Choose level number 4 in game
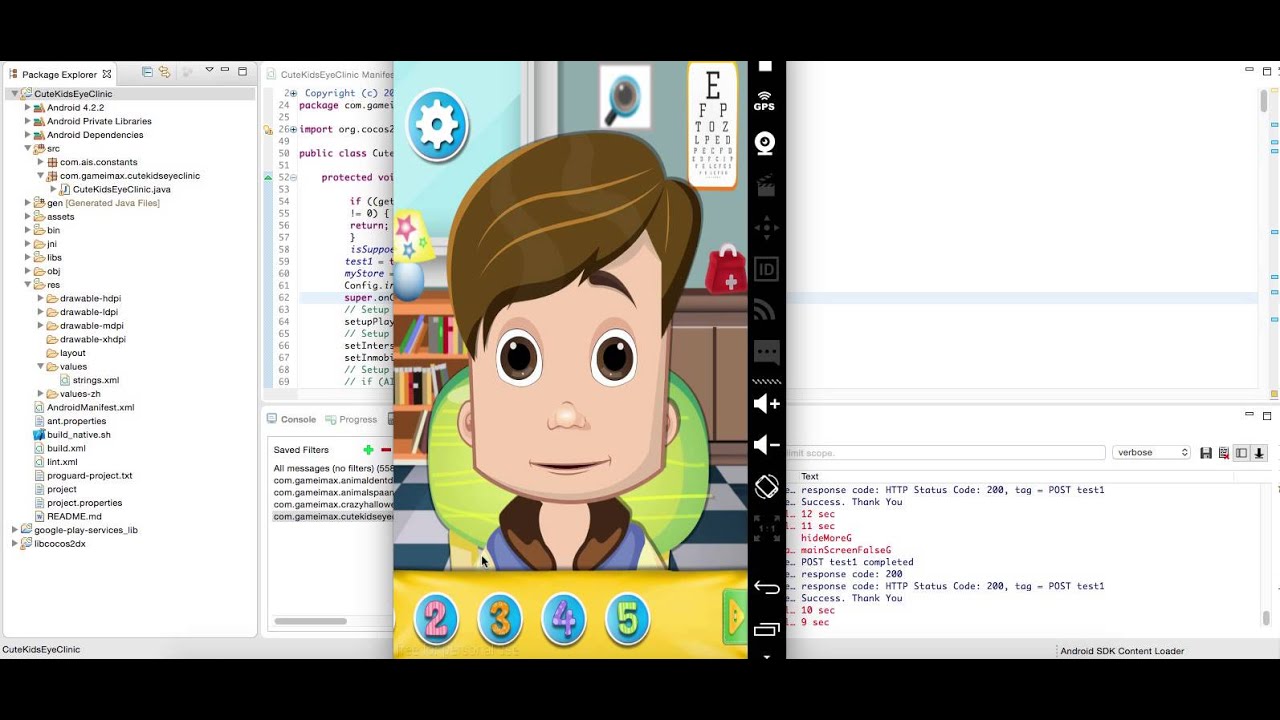The height and width of the screenshot is (720, 1280). click(x=564, y=620)
